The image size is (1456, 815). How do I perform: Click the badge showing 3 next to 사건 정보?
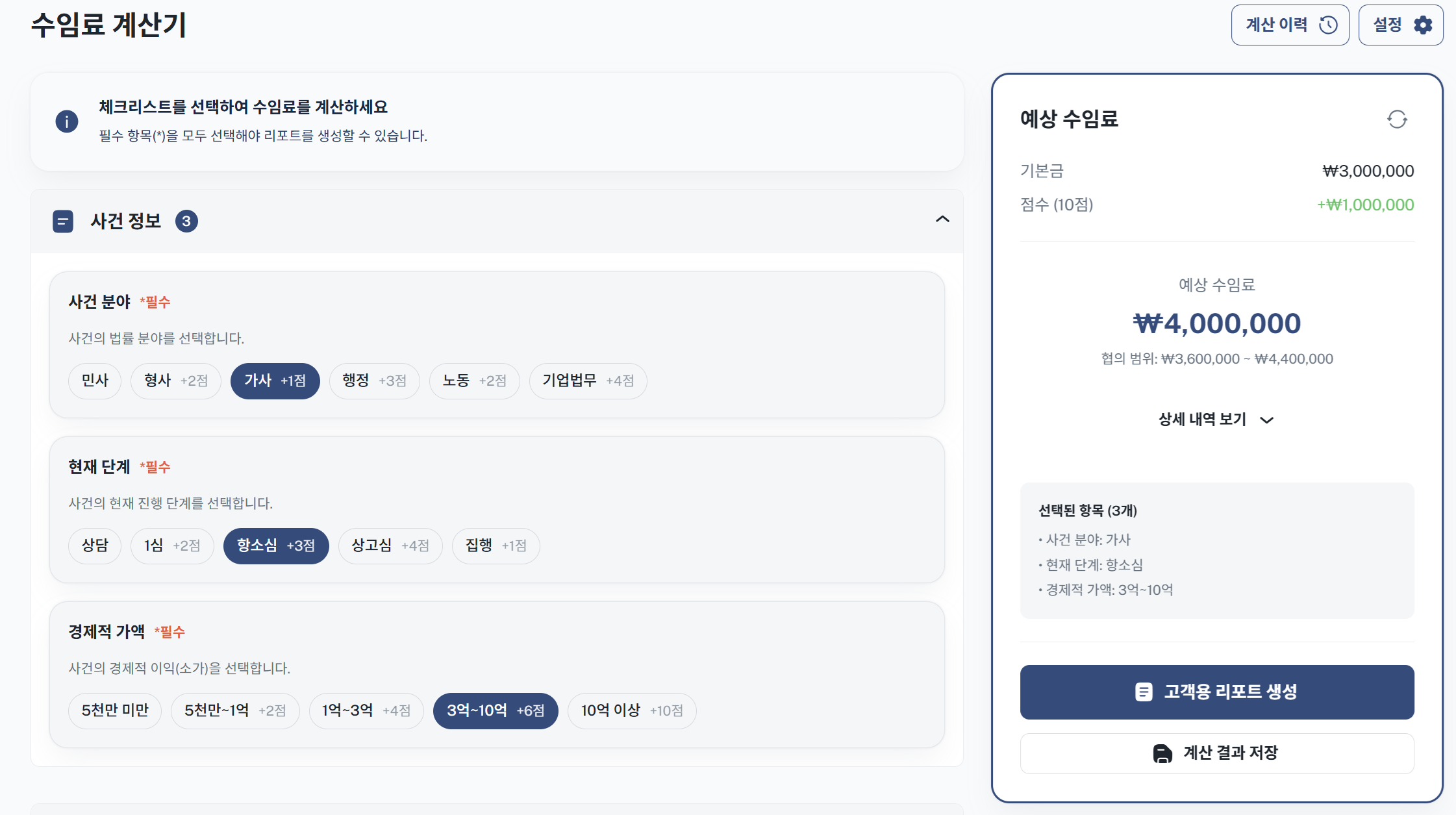pyautogui.click(x=186, y=221)
